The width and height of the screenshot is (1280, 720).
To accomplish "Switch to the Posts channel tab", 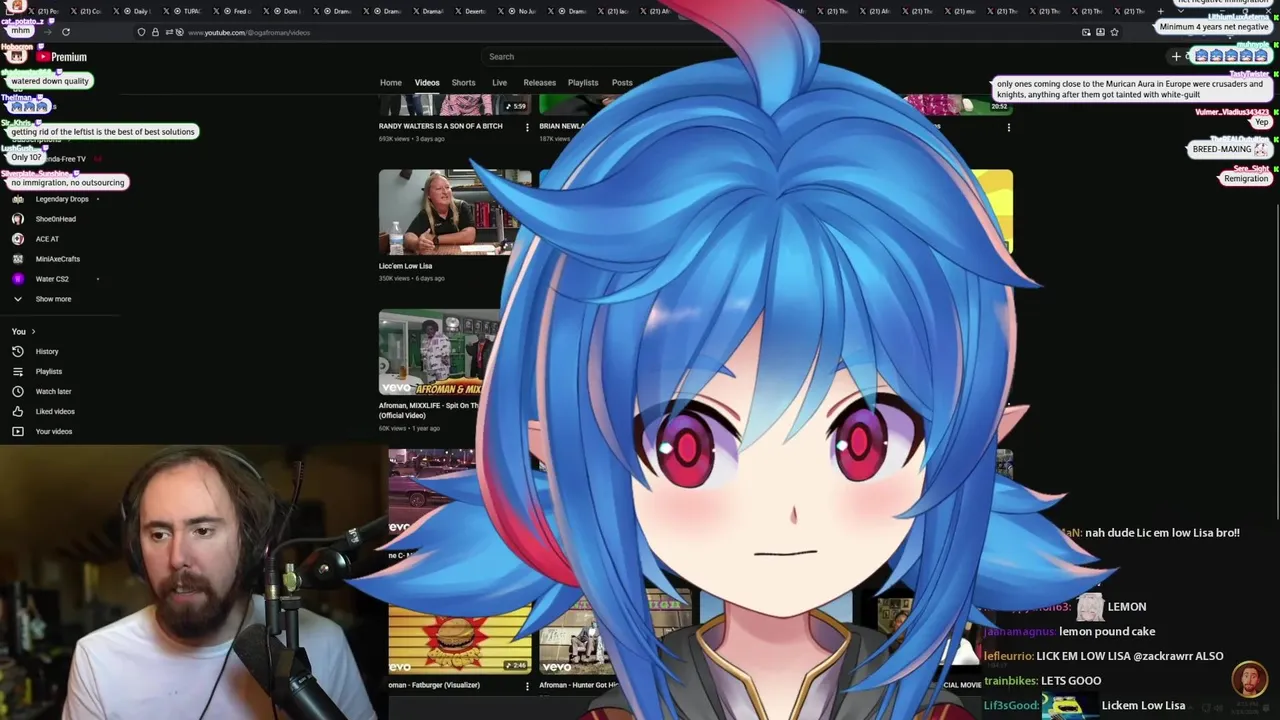I will 622,83.
